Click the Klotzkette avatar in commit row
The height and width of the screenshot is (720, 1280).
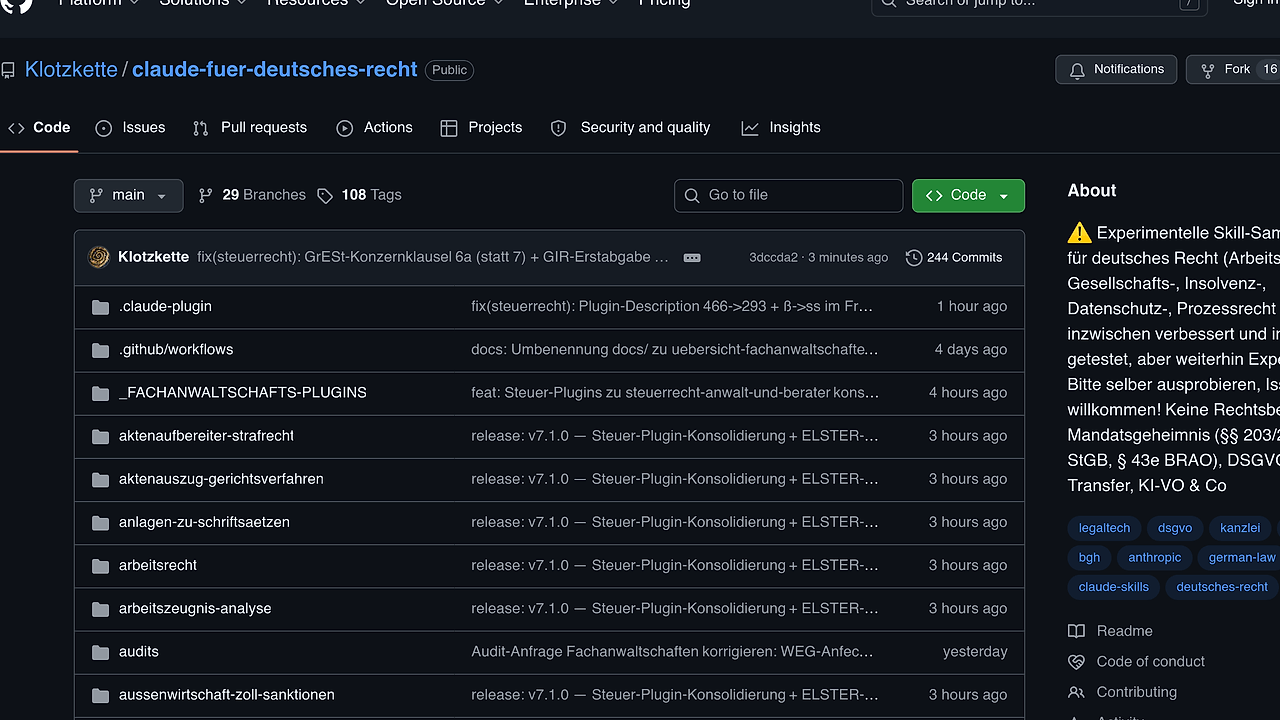99,257
